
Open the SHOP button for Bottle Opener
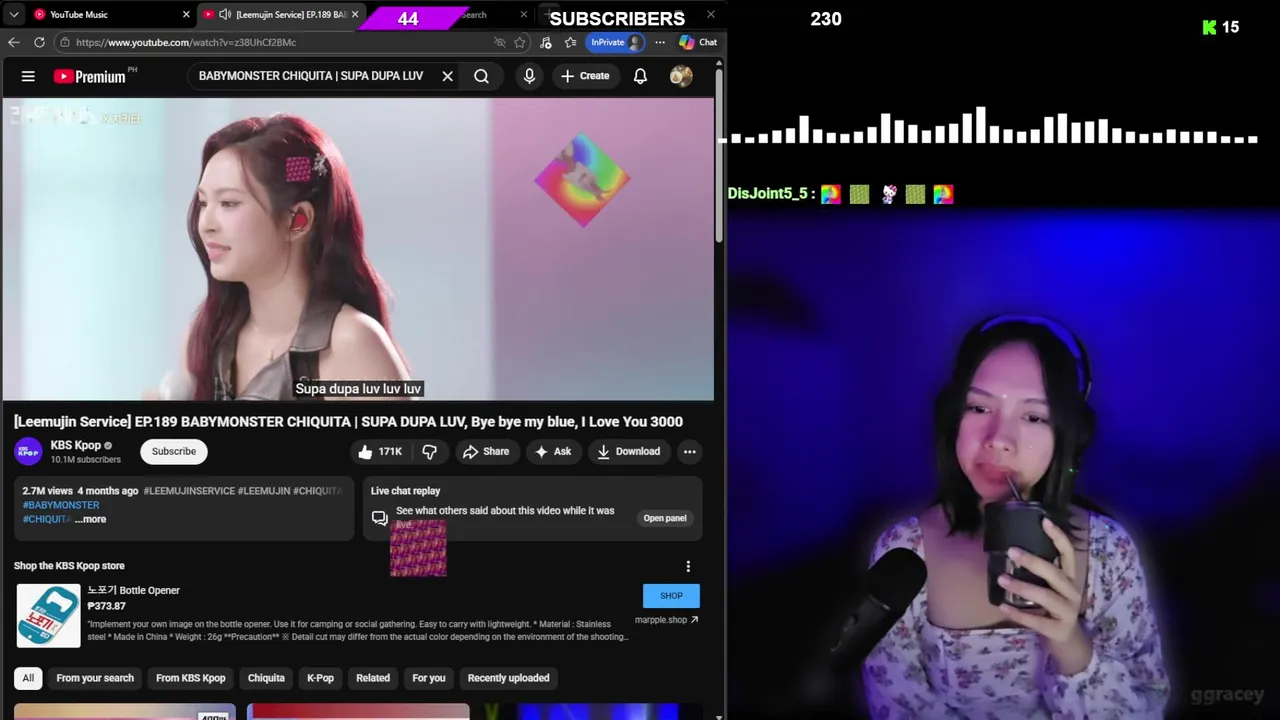[x=671, y=596]
